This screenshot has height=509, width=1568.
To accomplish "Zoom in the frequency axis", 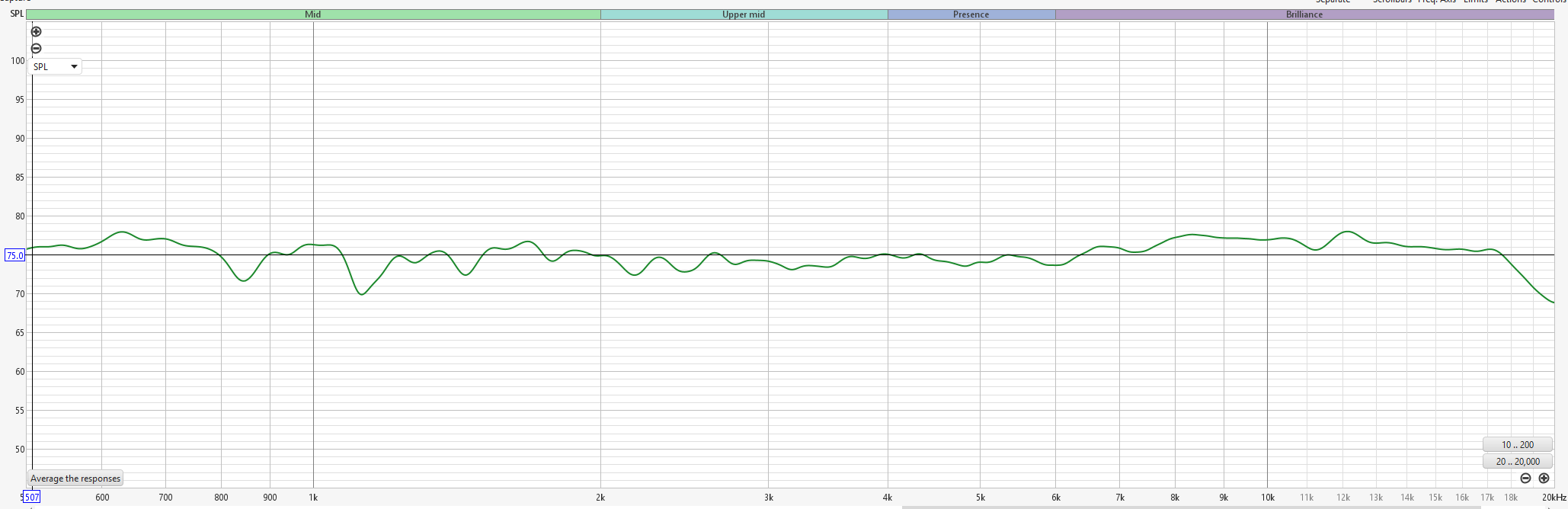I will pyautogui.click(x=1544, y=479).
